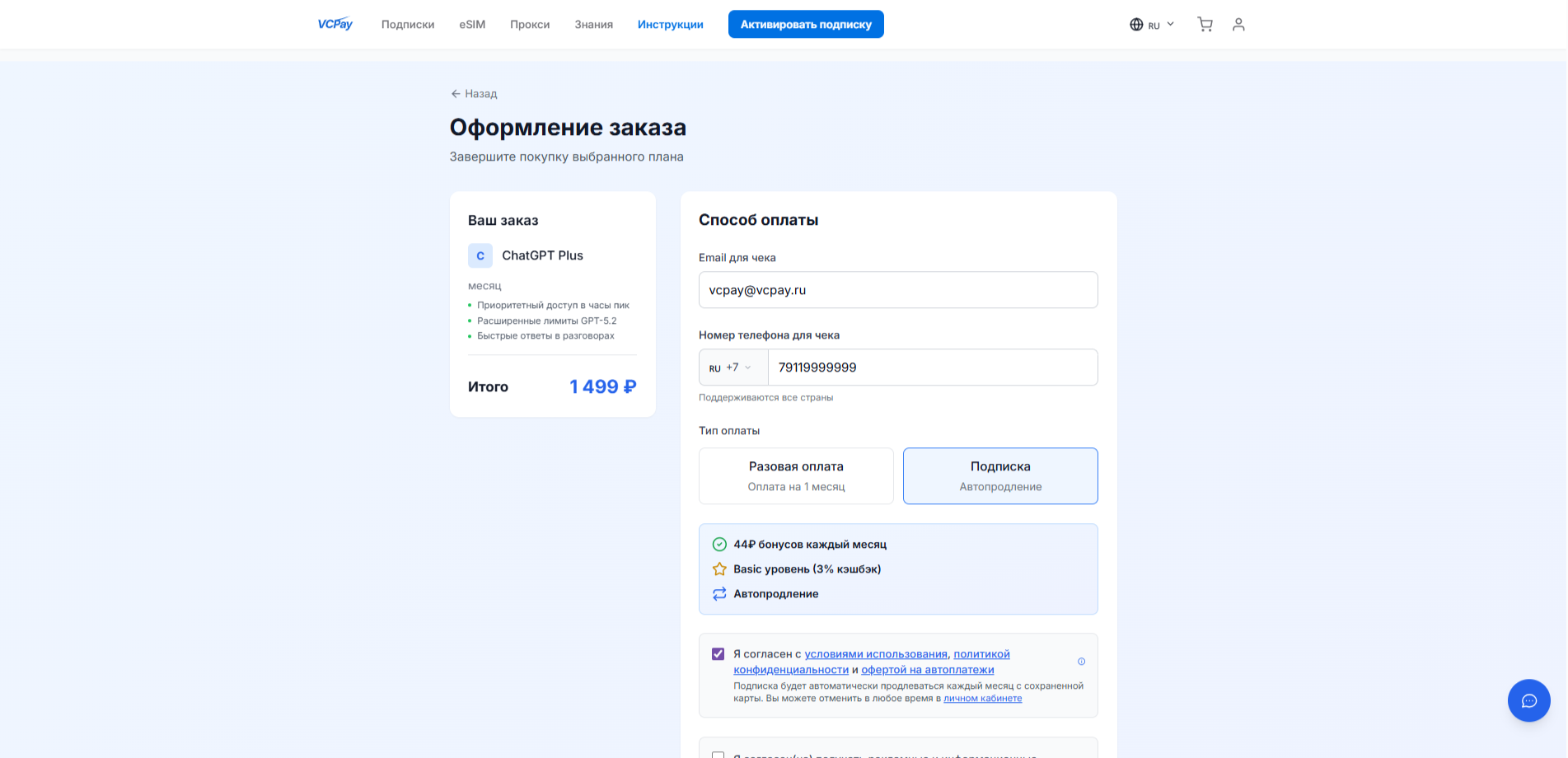Click the Email для чека input field

pos(898,290)
